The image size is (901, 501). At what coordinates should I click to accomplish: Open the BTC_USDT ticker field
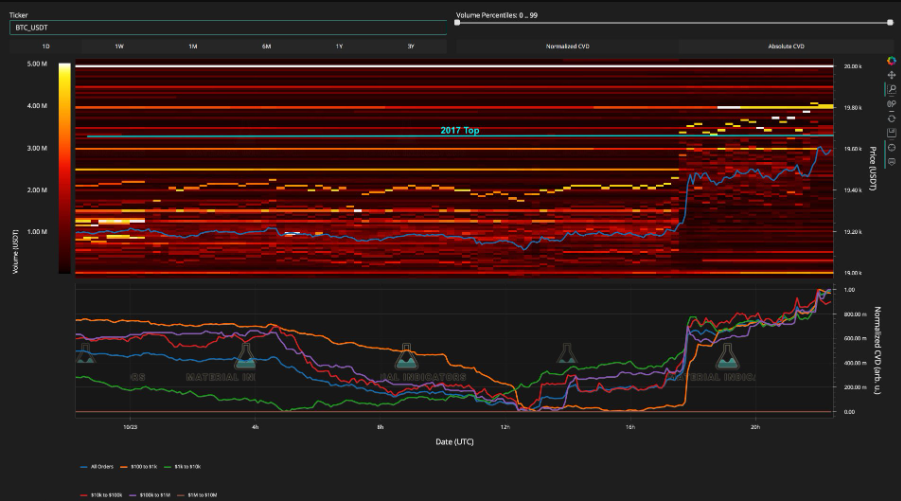click(x=228, y=28)
